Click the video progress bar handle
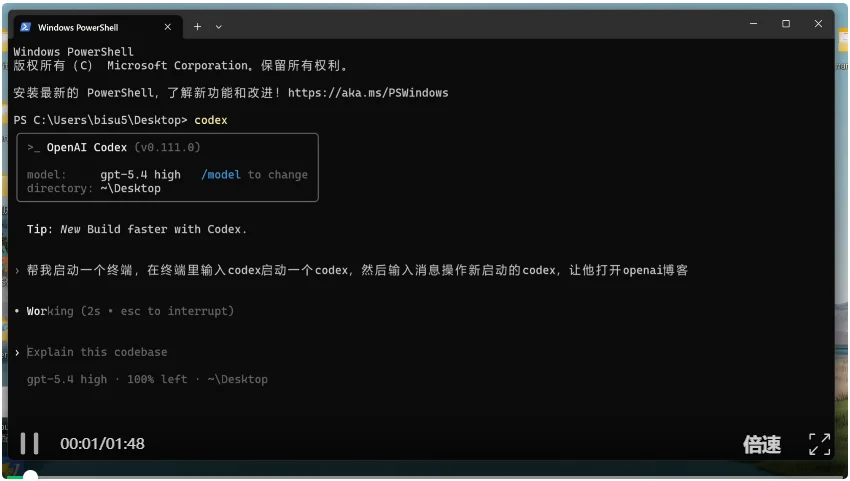850x481 pixels. click(x=30, y=476)
